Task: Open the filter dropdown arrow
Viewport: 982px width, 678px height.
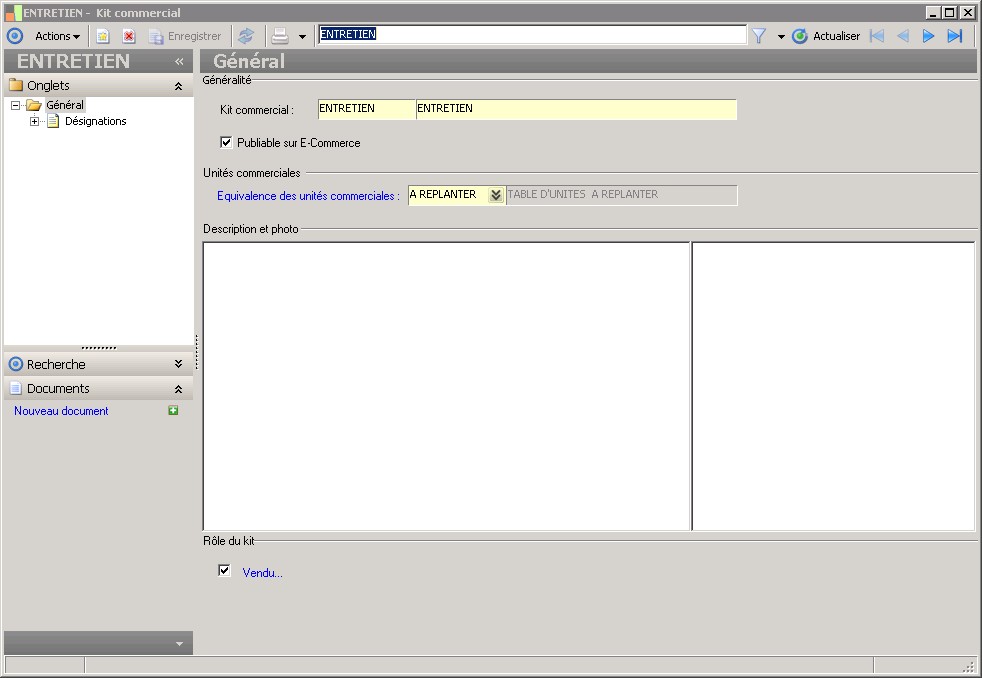Action: 781,37
